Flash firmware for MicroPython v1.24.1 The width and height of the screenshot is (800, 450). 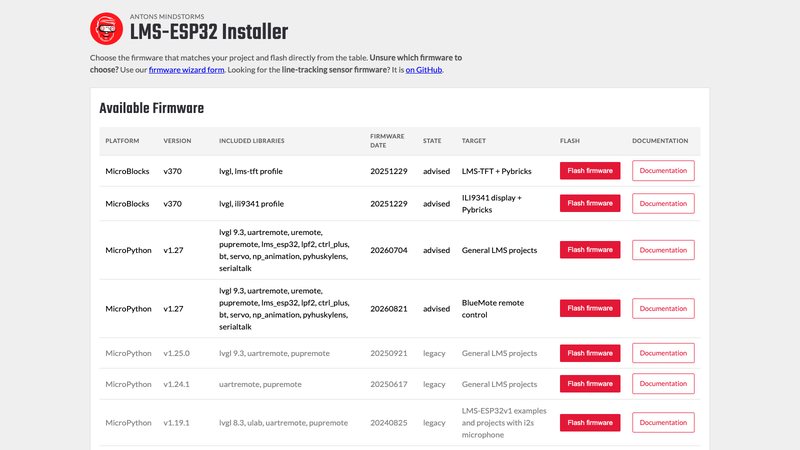pos(590,384)
